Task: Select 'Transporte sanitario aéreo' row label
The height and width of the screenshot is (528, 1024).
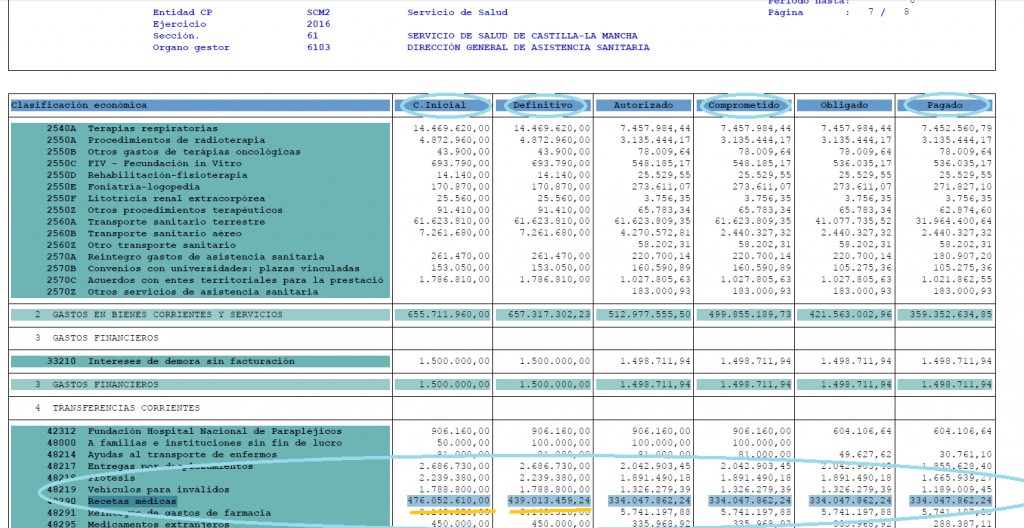Action: [165, 234]
